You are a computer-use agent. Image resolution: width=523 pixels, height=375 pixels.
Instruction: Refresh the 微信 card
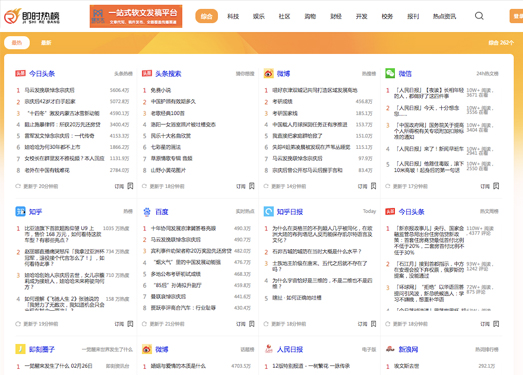(387, 186)
